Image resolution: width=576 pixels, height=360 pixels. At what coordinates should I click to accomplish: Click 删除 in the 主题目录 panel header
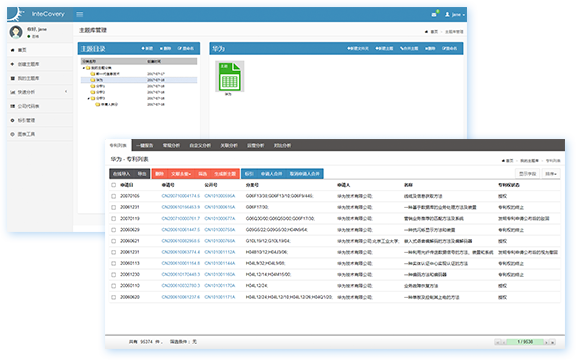[x=165, y=48]
